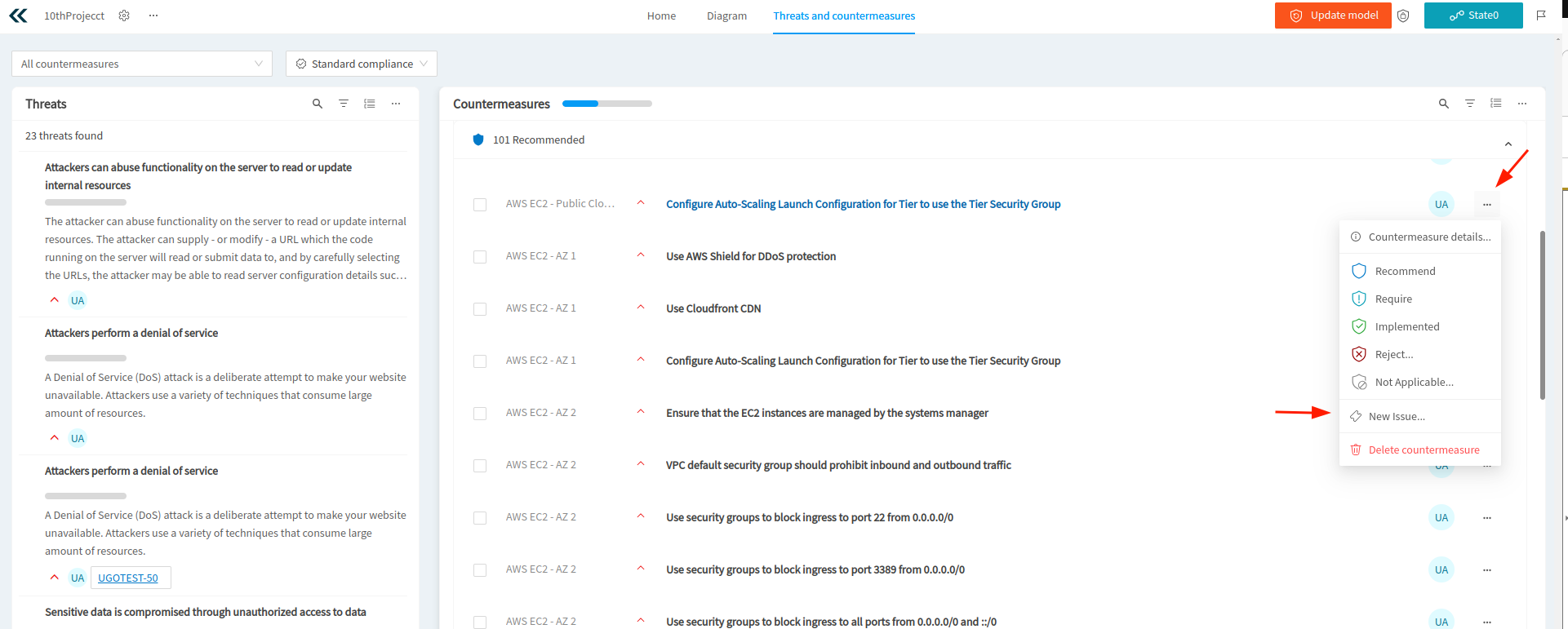Open Standard compliance dropdown

tap(362, 64)
